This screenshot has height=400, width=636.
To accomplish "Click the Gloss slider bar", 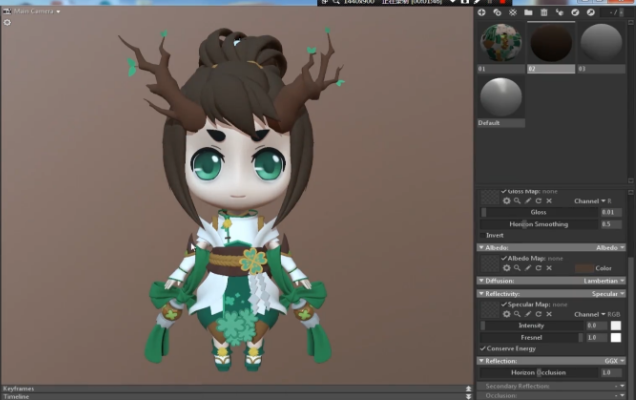I will (539, 212).
